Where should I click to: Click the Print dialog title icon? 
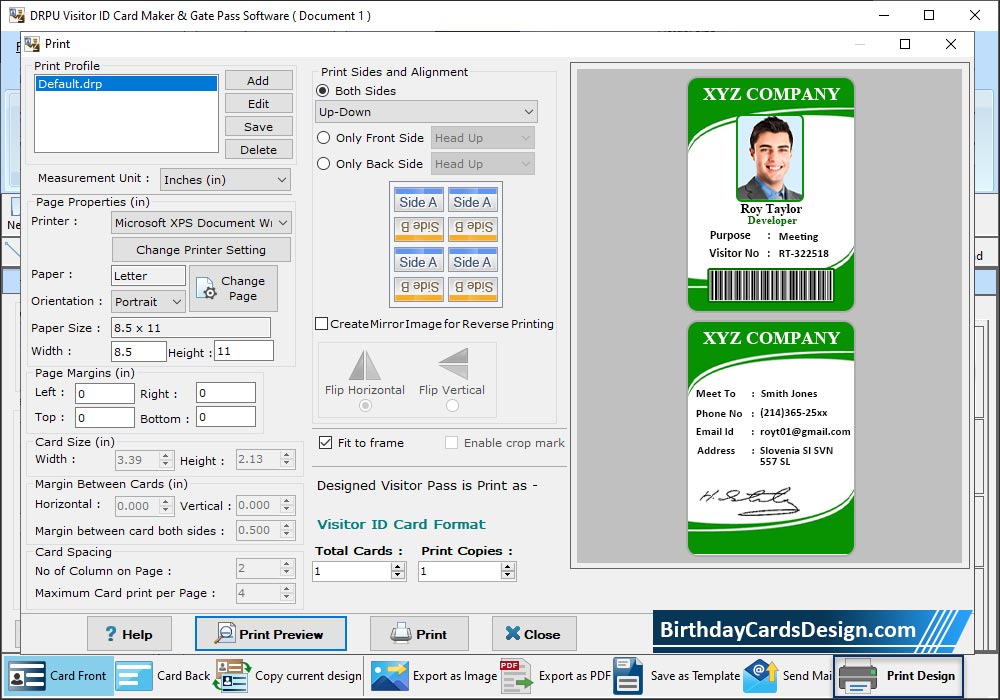[32, 44]
